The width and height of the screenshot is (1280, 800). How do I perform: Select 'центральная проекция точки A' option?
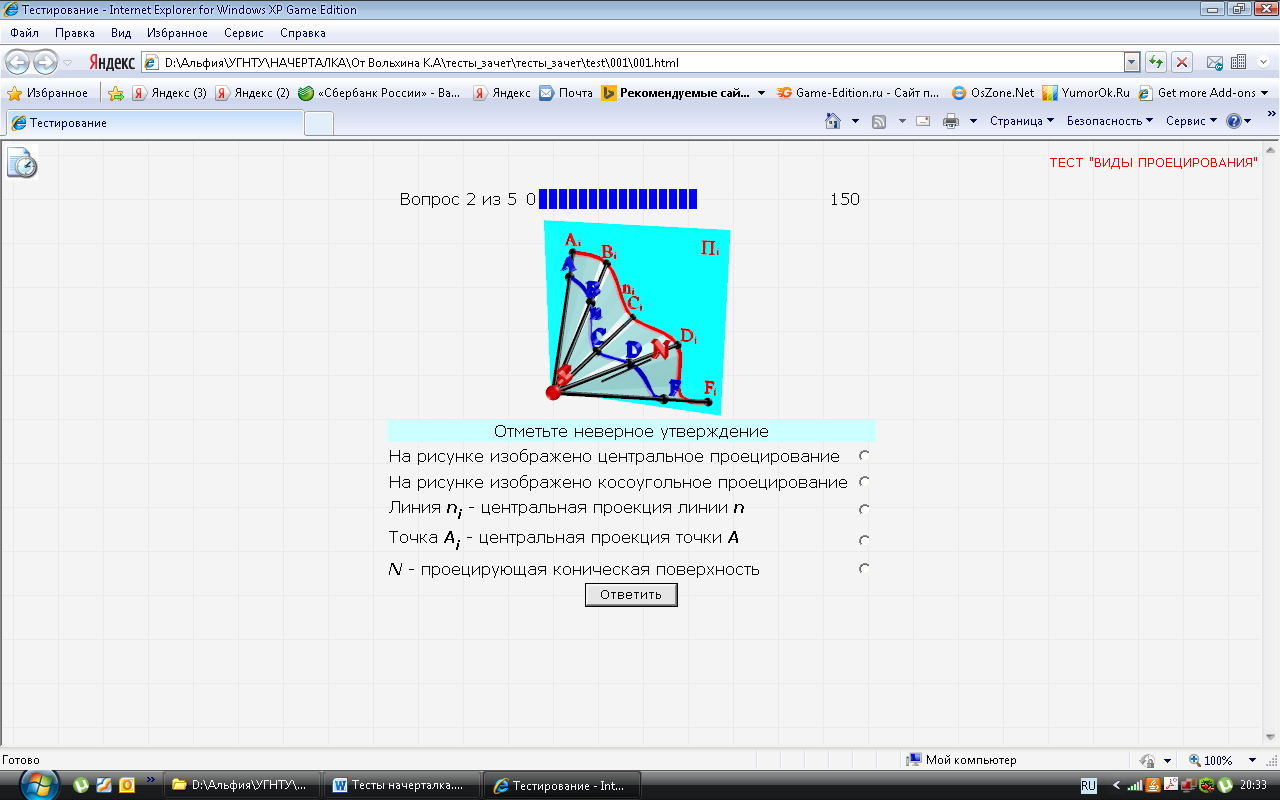(x=864, y=540)
